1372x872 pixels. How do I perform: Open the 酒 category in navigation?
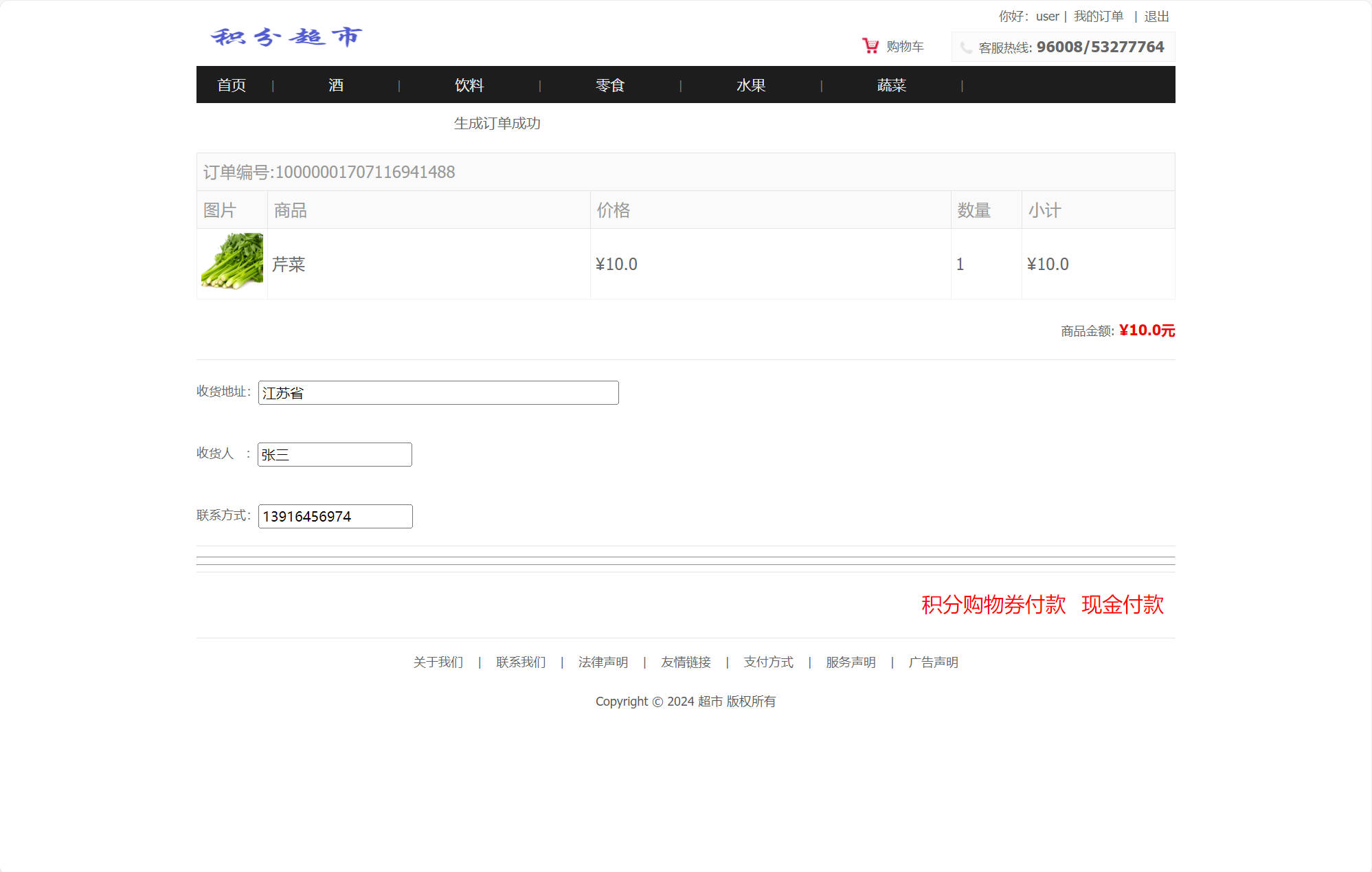[336, 85]
